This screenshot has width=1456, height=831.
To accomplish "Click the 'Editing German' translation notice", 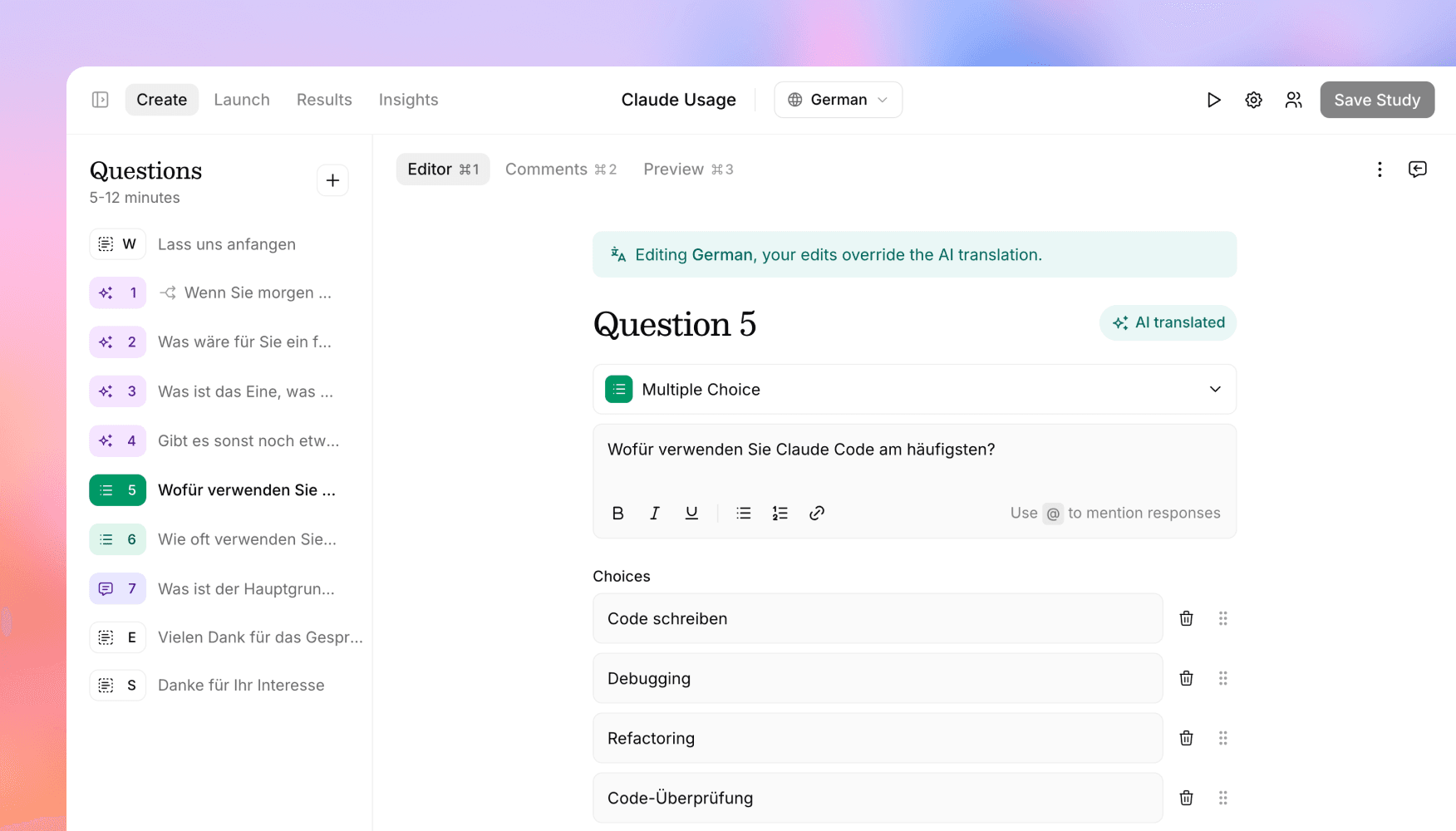I will tap(914, 254).
